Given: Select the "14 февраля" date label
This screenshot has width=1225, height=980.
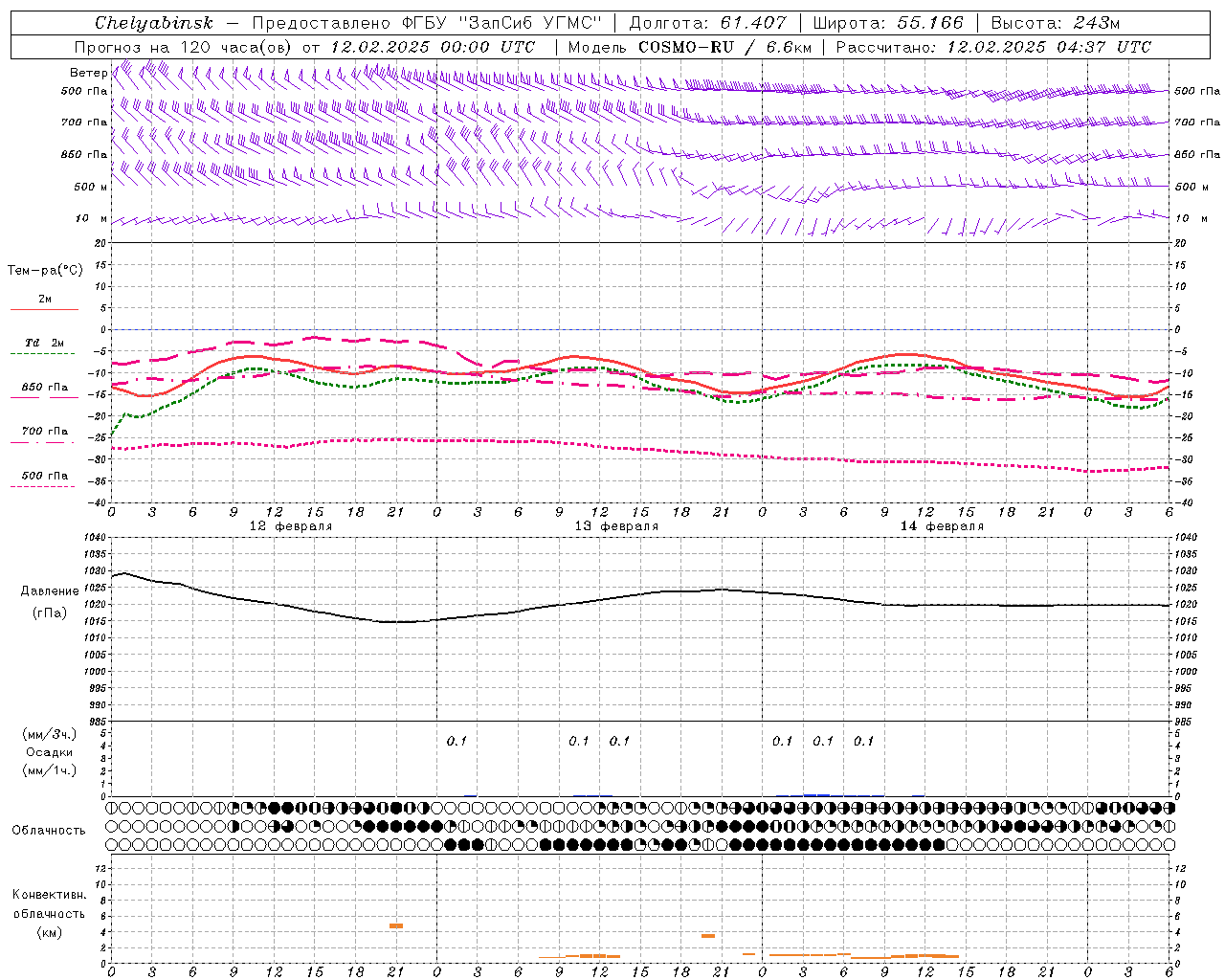Looking at the screenshot, I should [942, 526].
